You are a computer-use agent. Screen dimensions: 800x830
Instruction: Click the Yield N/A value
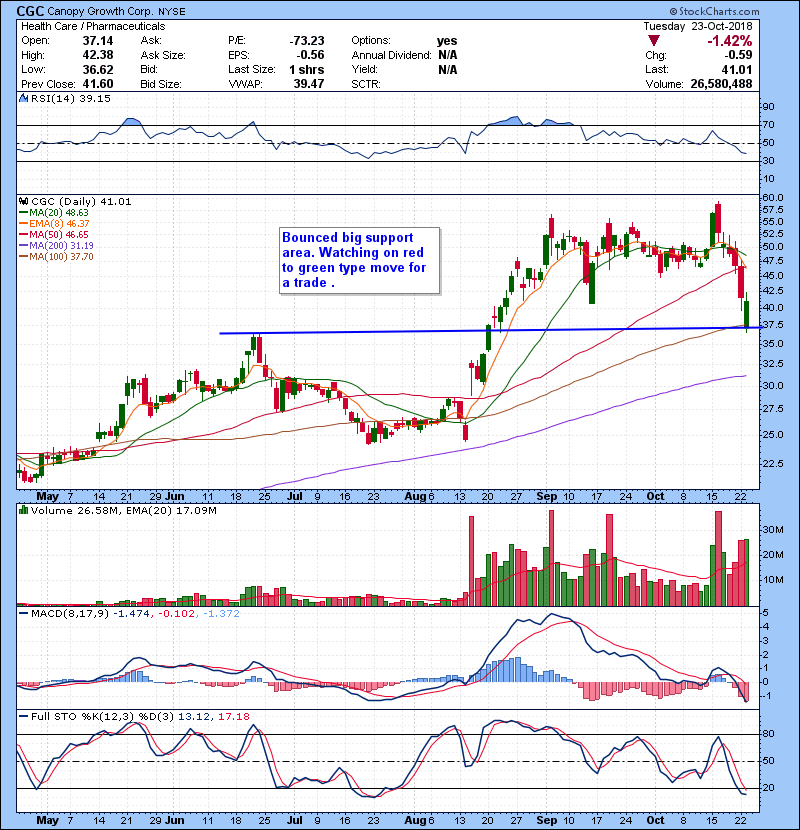[448, 70]
